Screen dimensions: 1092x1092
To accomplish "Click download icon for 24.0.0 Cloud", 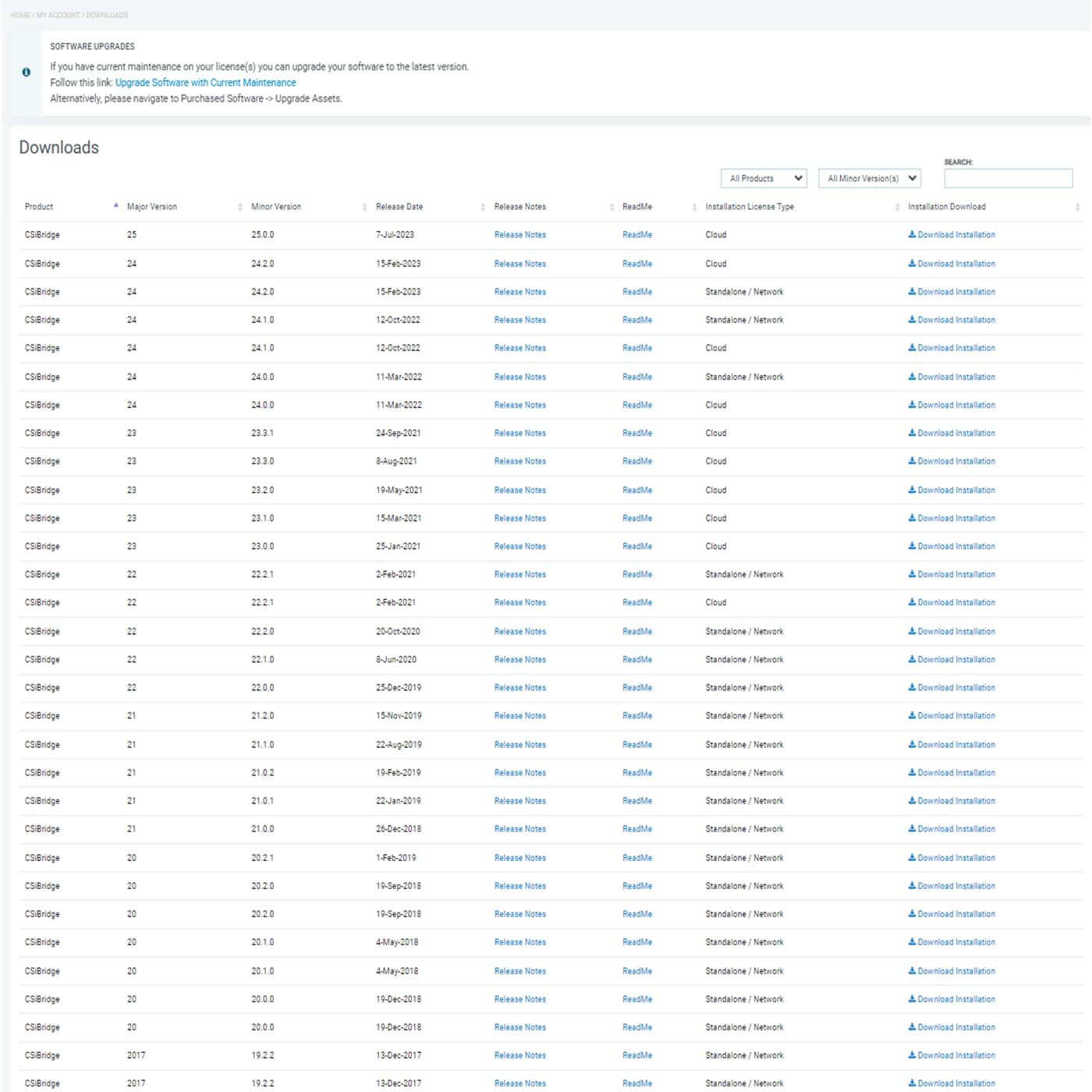I will coord(912,404).
